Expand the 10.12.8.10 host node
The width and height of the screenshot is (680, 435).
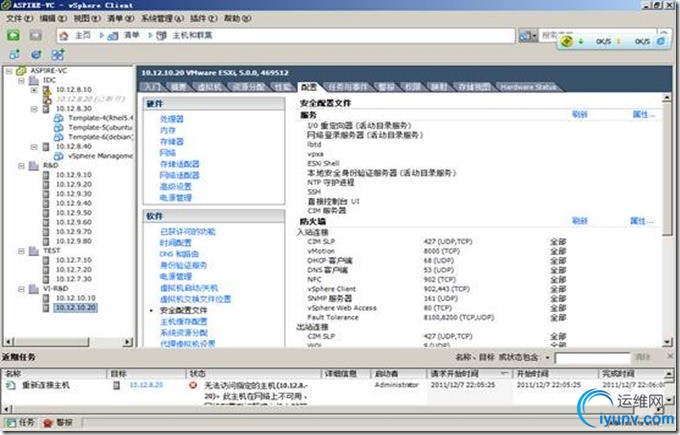point(34,90)
